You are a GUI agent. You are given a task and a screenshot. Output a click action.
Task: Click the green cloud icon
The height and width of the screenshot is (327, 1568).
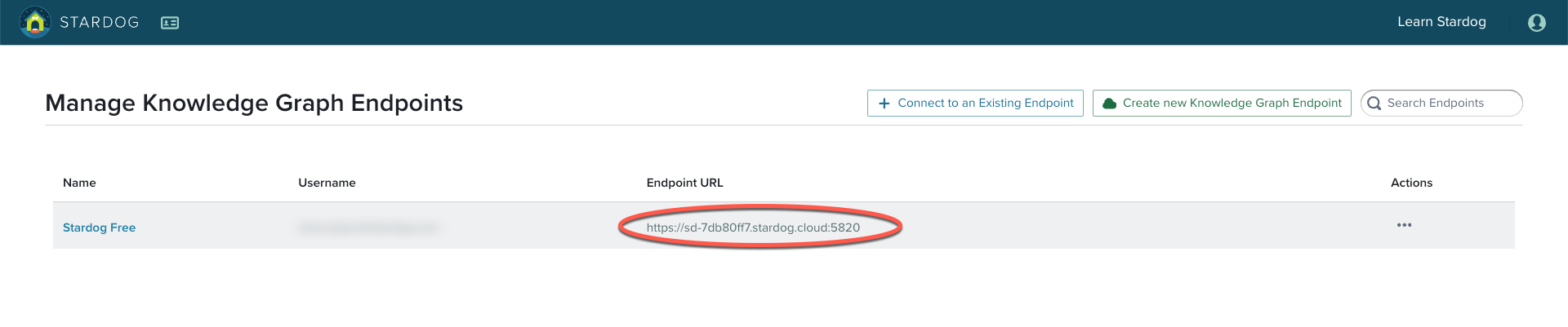point(1109,104)
